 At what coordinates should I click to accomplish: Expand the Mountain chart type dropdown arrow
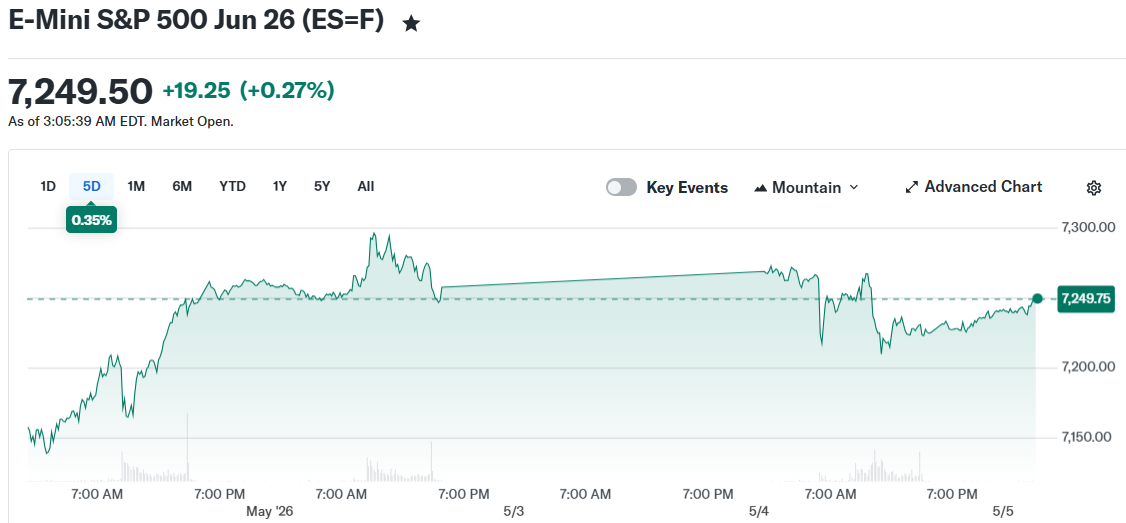[x=854, y=188]
